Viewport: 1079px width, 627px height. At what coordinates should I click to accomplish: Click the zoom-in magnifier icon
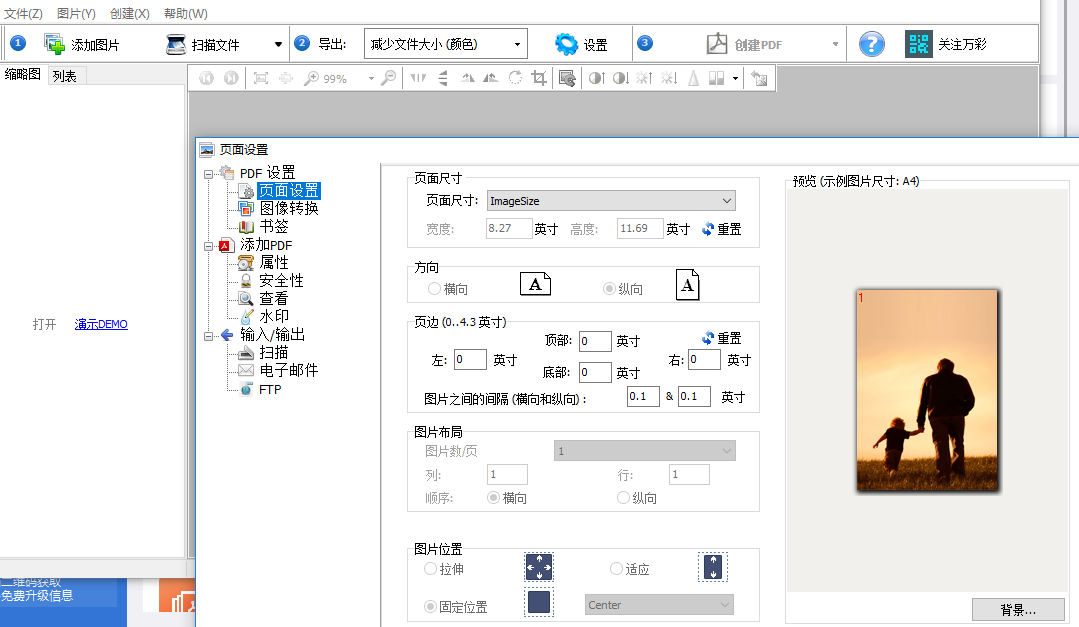[x=311, y=77]
